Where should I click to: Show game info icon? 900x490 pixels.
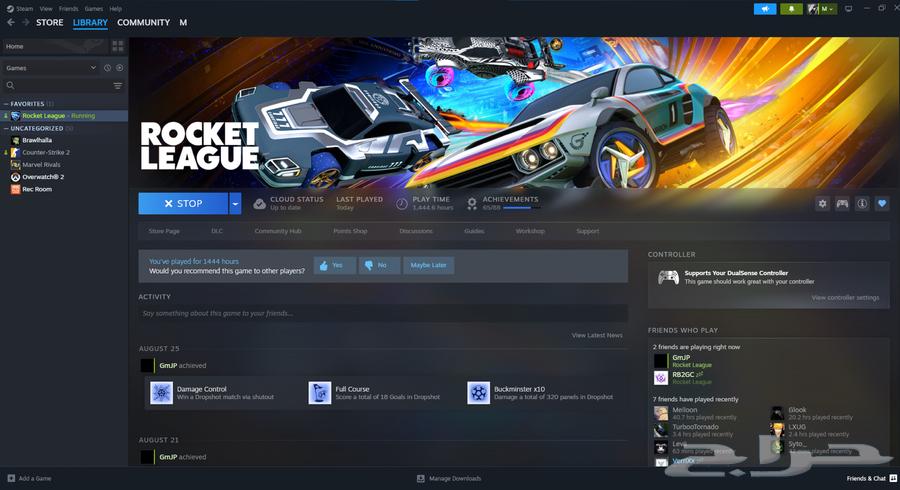[862, 204]
